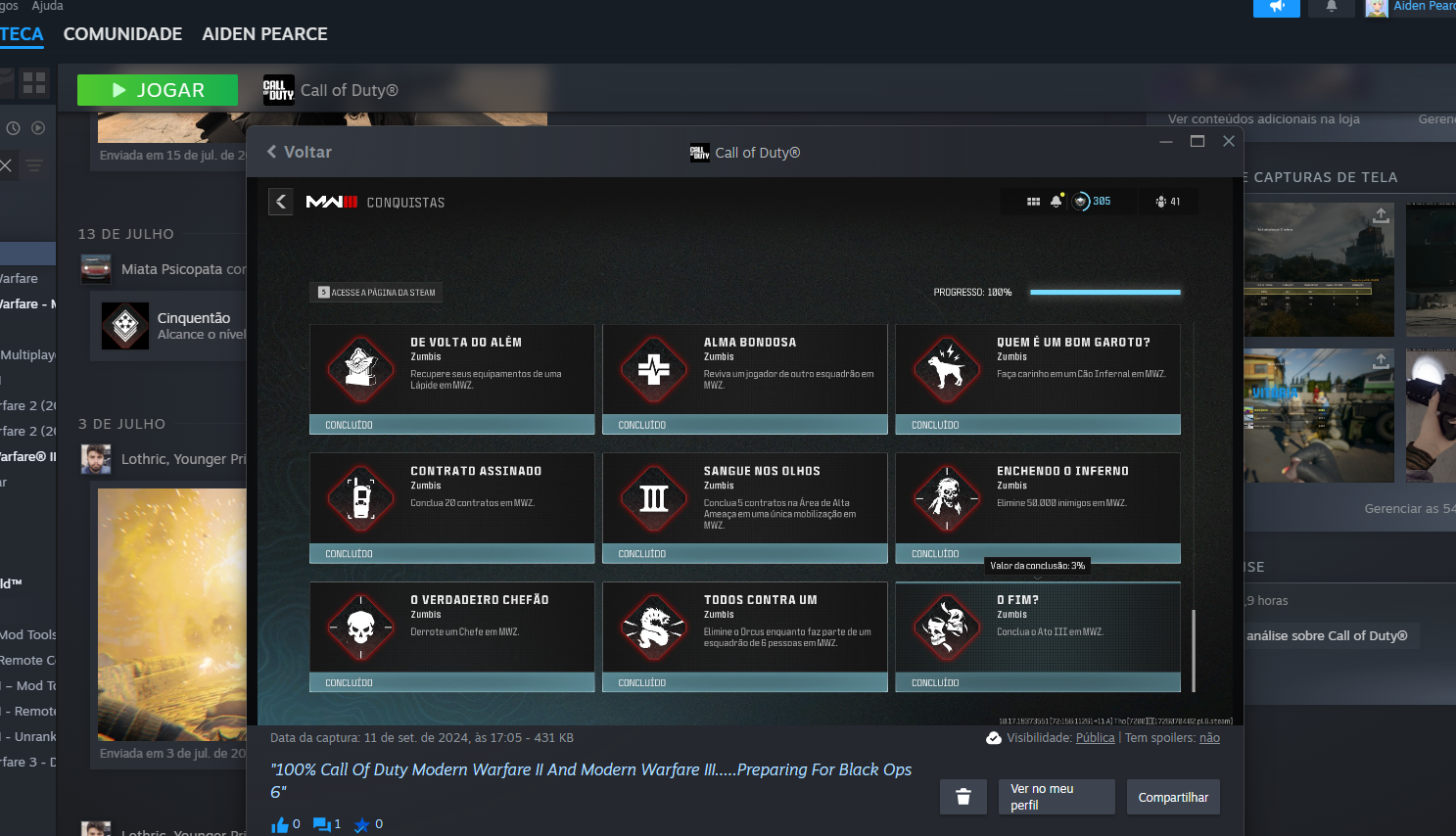Click the Pública visibility link

(1095, 738)
